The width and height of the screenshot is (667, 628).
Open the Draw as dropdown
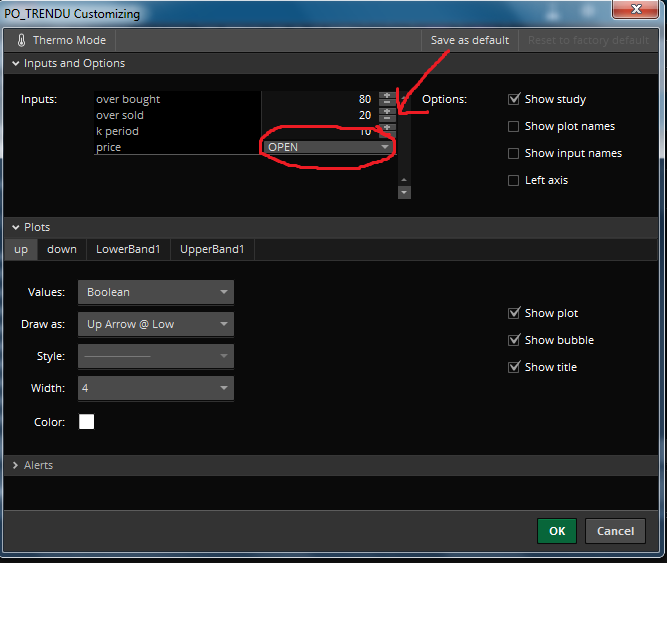pyautogui.click(x=155, y=324)
